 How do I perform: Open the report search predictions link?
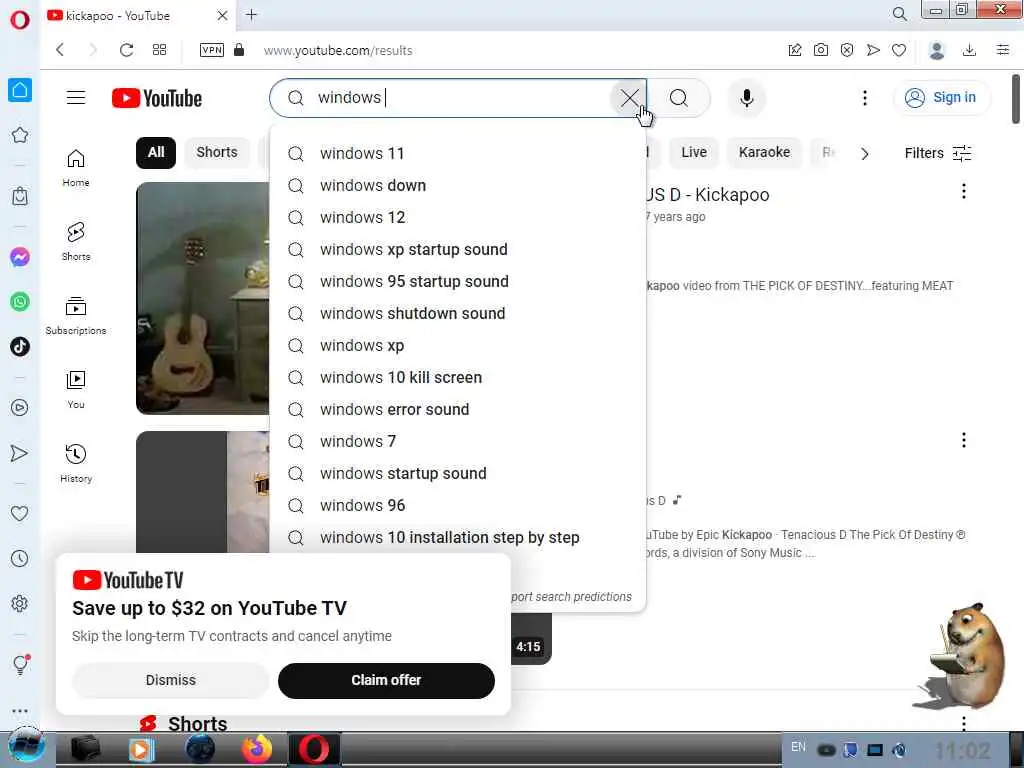[571, 597]
